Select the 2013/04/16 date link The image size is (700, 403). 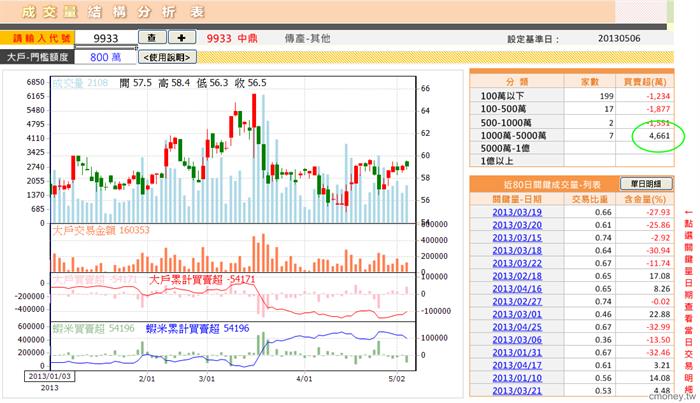518,288
